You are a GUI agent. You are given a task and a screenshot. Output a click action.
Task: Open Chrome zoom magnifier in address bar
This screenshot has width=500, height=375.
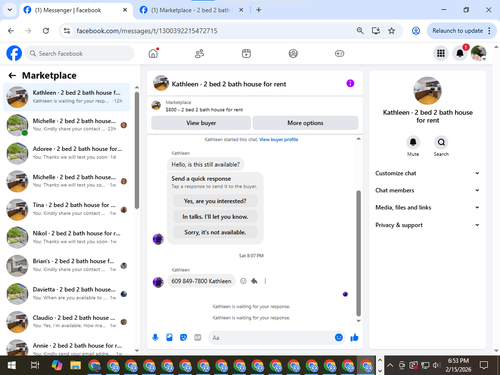click(x=360, y=31)
